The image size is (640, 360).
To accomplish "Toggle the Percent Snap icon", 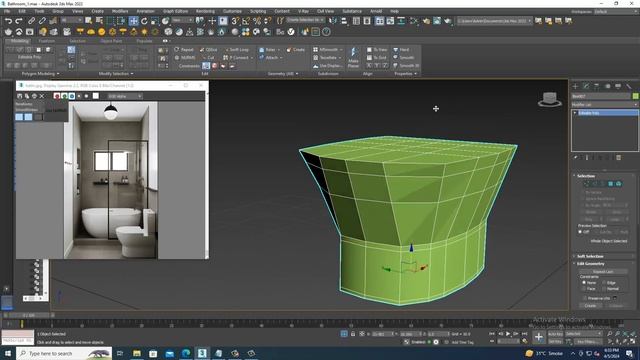I will [257, 21].
